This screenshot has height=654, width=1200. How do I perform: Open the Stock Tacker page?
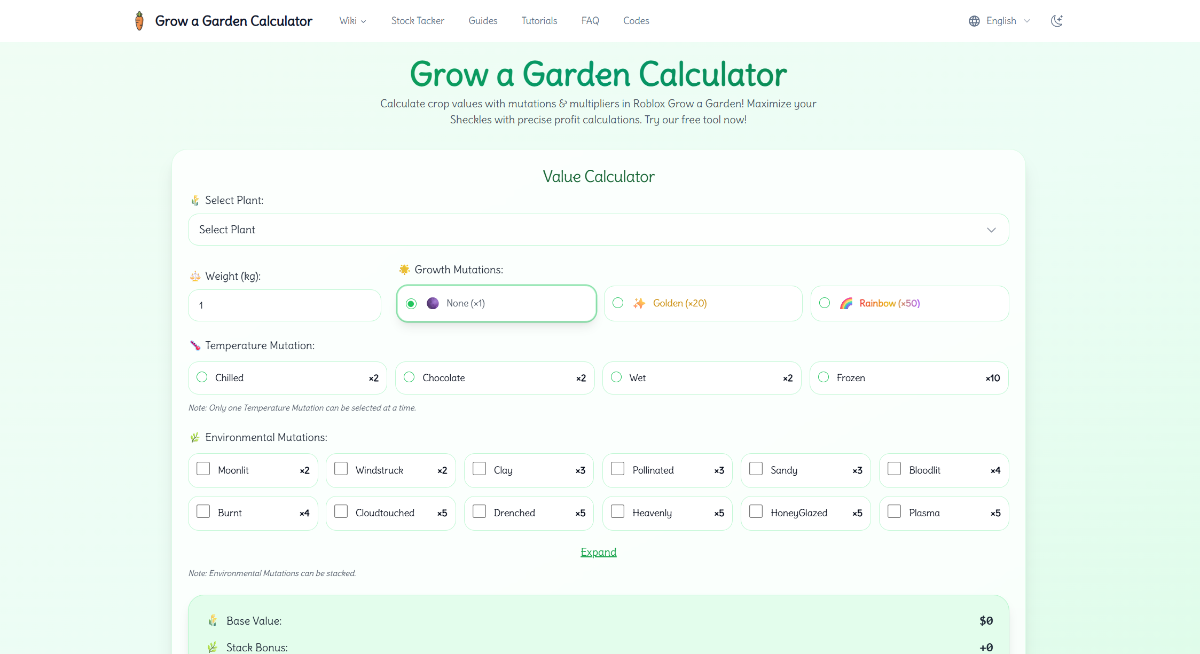[x=417, y=20]
